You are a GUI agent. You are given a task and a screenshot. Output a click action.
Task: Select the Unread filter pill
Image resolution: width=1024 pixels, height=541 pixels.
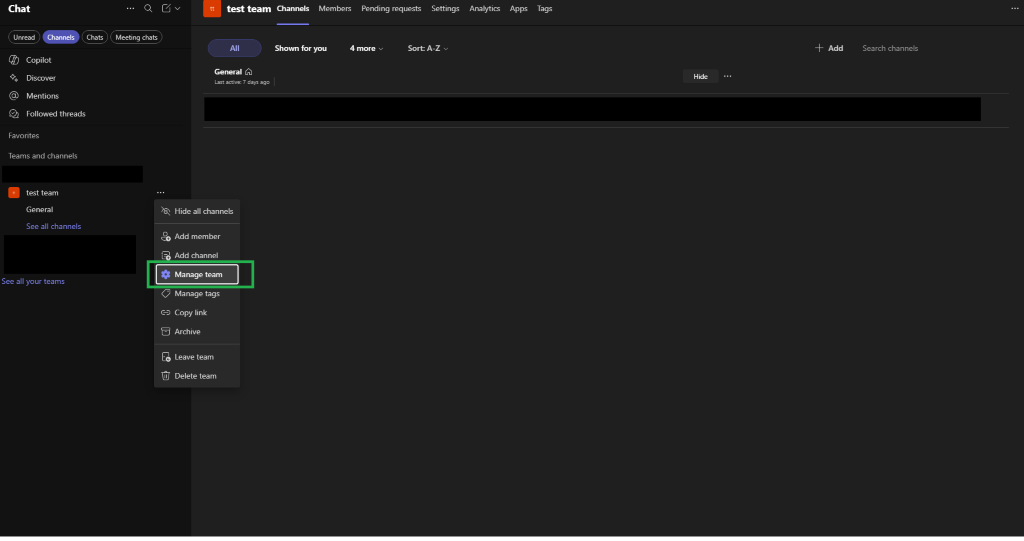(24, 37)
